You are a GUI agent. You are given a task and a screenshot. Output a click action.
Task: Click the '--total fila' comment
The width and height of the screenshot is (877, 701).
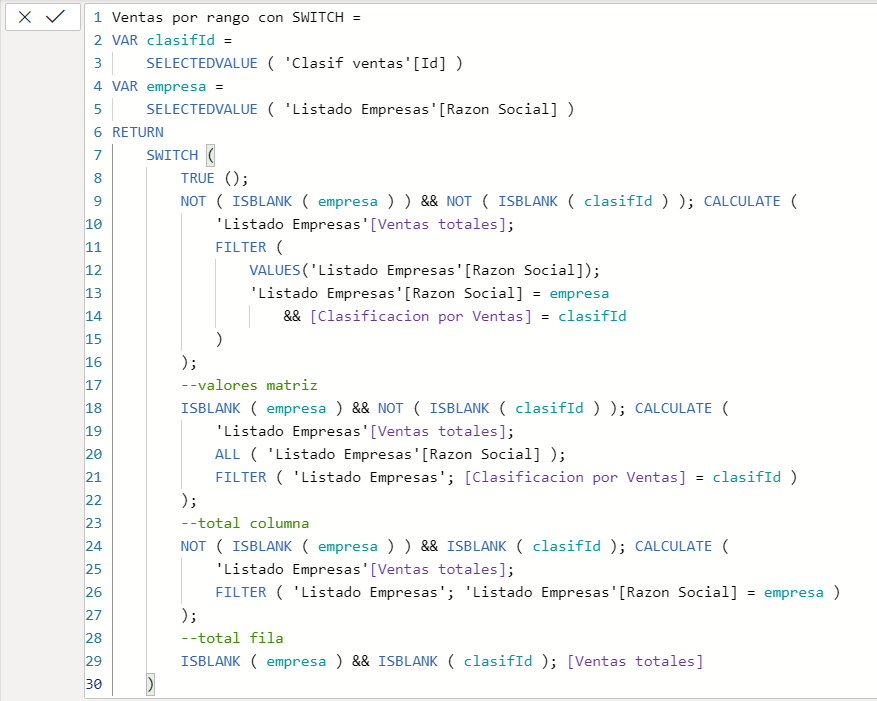pos(231,638)
